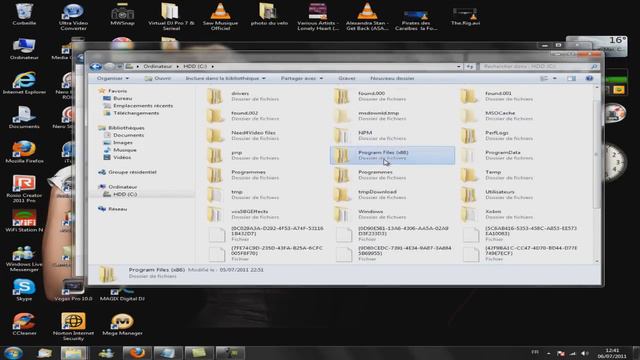Select the MWSnap desktop icon
Image resolution: width=640 pixels, height=360 pixels.
pos(122,14)
